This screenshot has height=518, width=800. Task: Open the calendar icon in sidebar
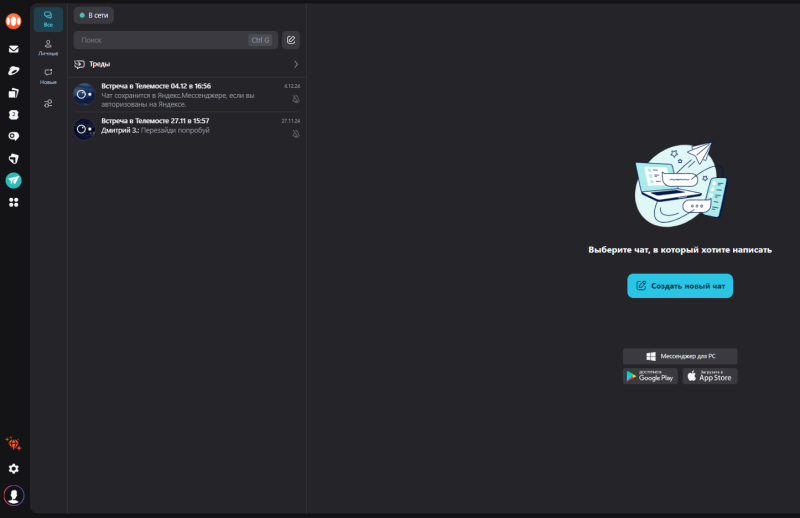point(14,114)
